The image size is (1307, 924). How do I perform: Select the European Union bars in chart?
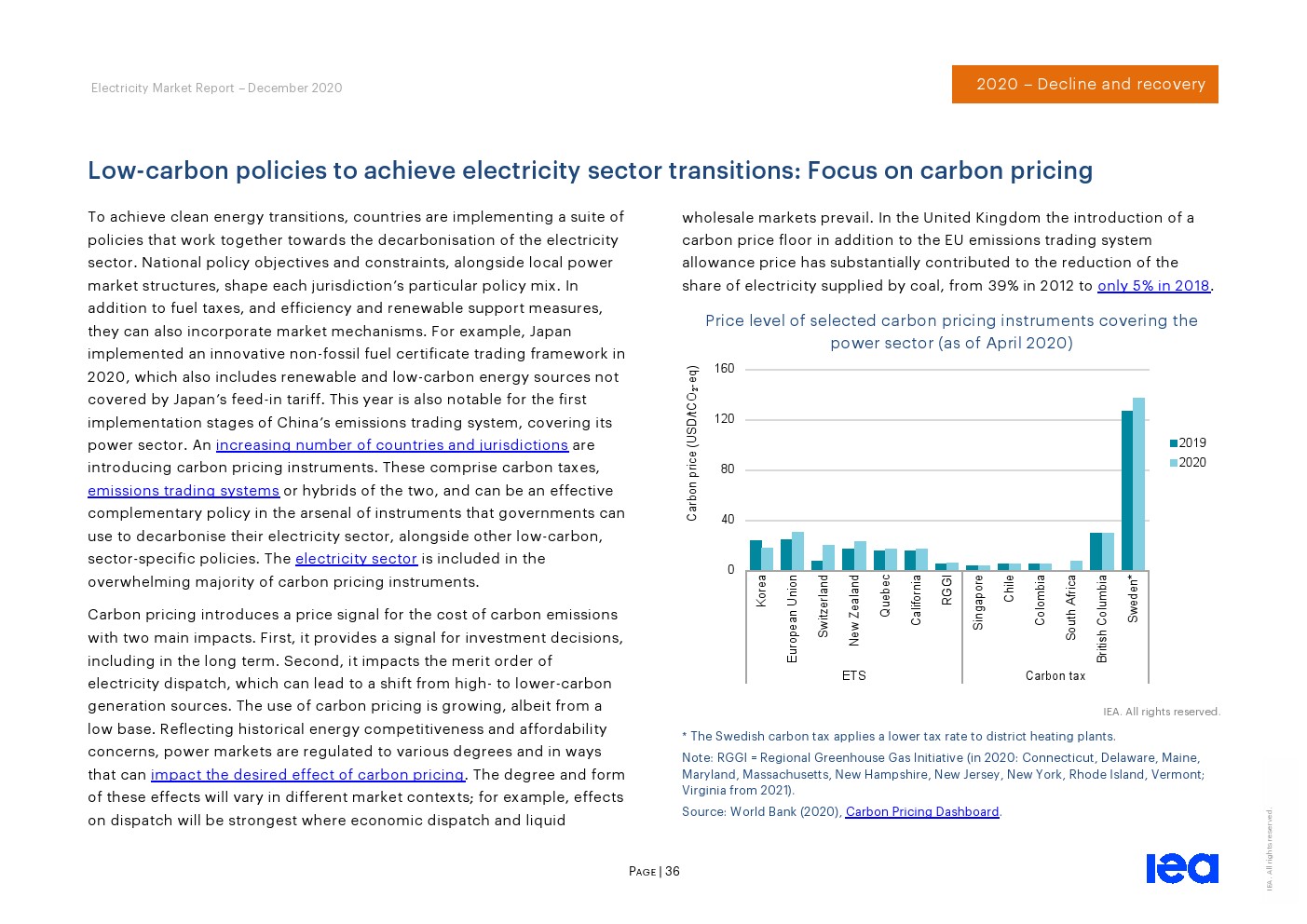coord(792,550)
